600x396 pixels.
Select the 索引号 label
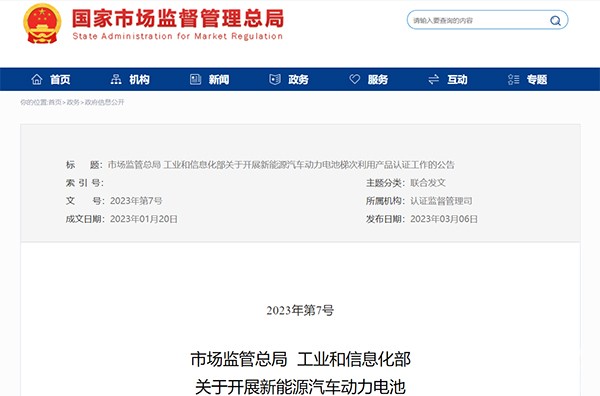(84, 183)
